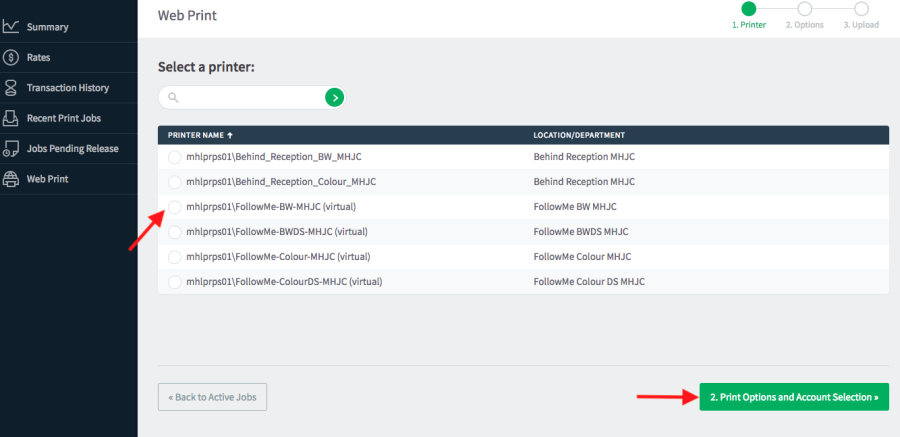Select the Behind_Reception_BW_MHJC printer radio button
The width and height of the screenshot is (900, 437).
pyautogui.click(x=175, y=157)
